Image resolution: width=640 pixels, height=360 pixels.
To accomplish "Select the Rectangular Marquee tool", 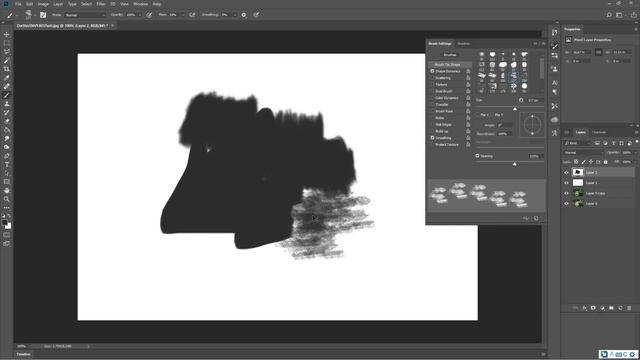I will tap(7, 43).
